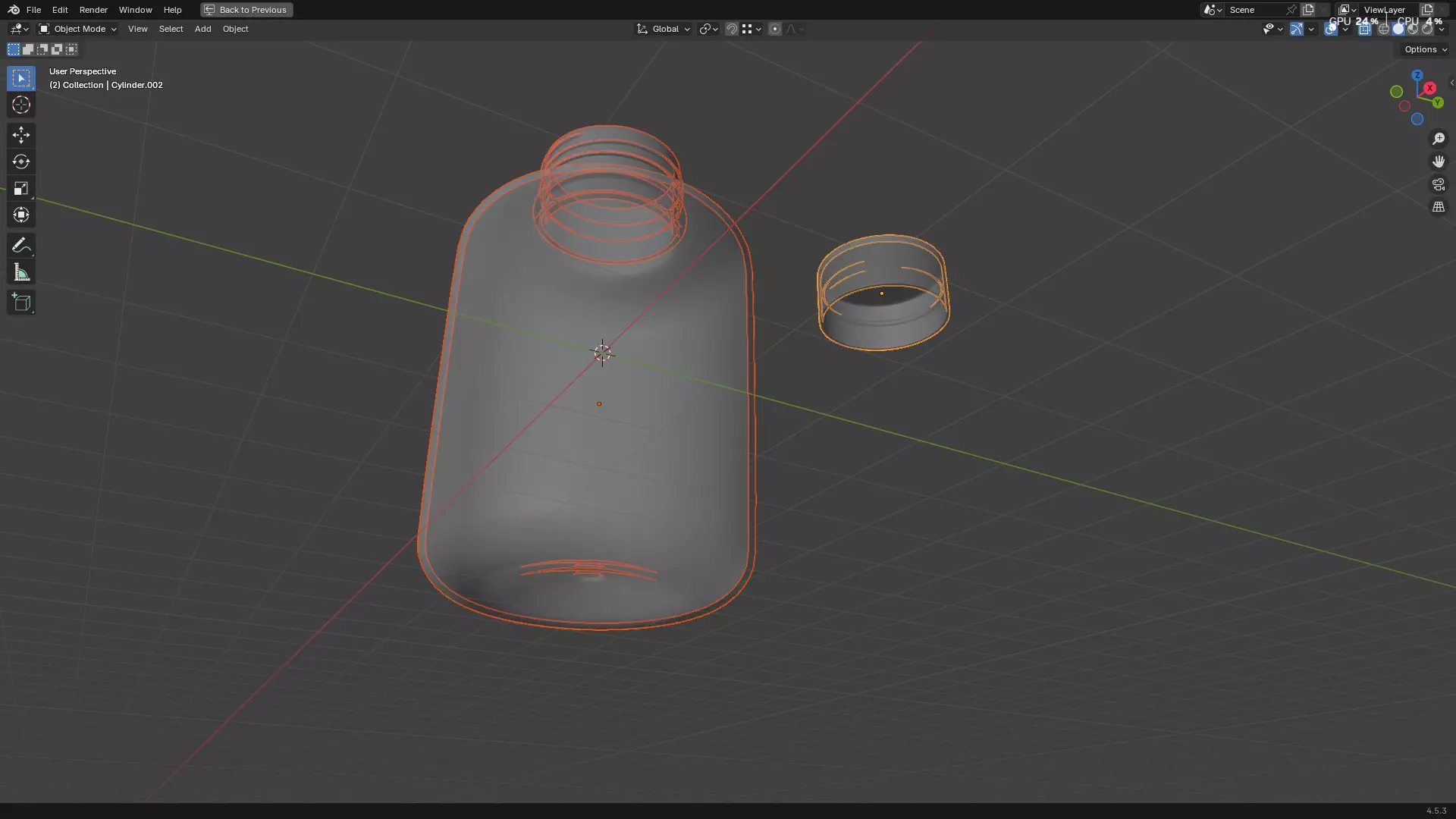Image resolution: width=1456 pixels, height=819 pixels.
Task: Pick the Scale tool
Action: click(21, 188)
